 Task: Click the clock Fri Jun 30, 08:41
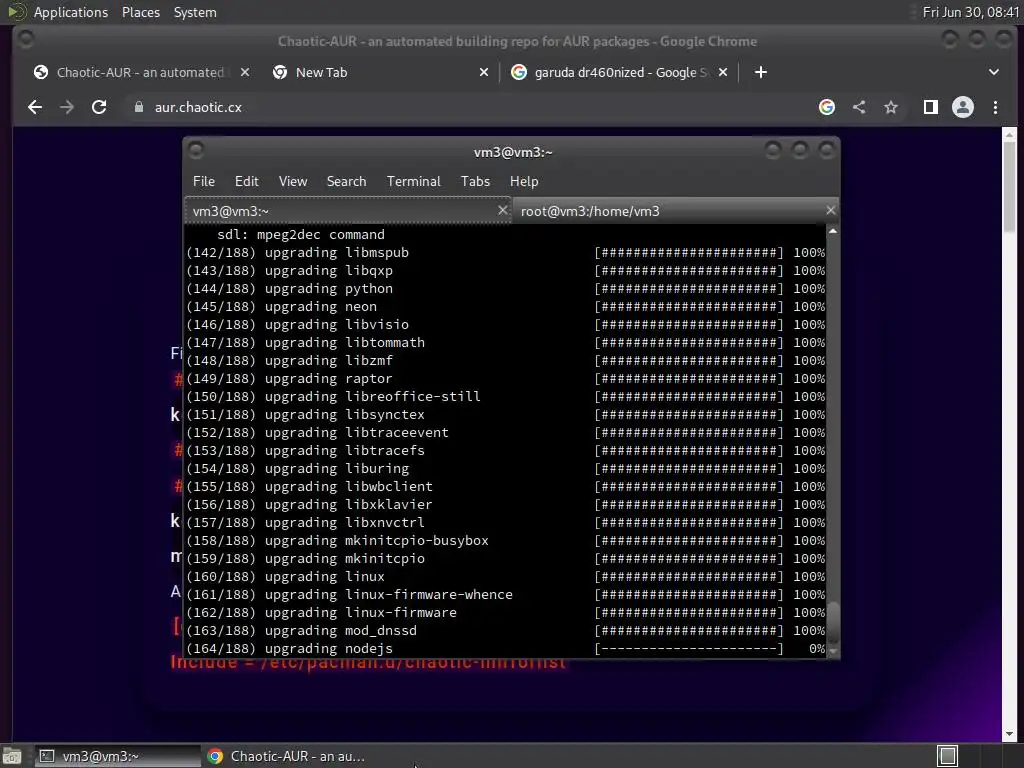click(x=970, y=12)
